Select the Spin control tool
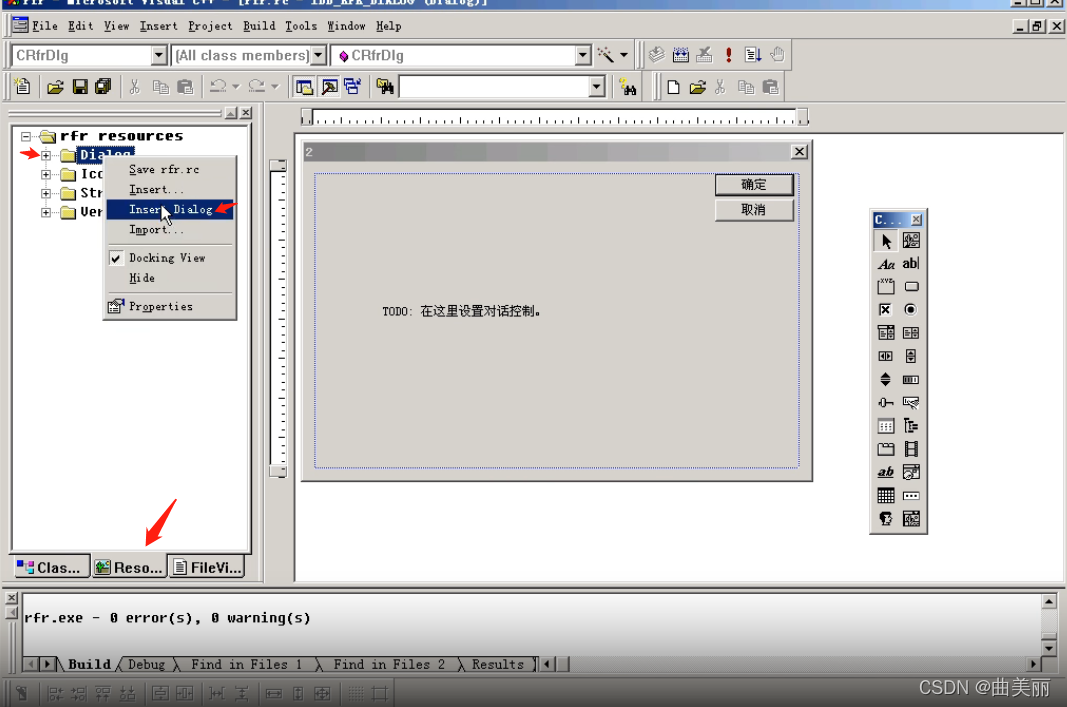This screenshot has height=707, width=1067. click(885, 379)
